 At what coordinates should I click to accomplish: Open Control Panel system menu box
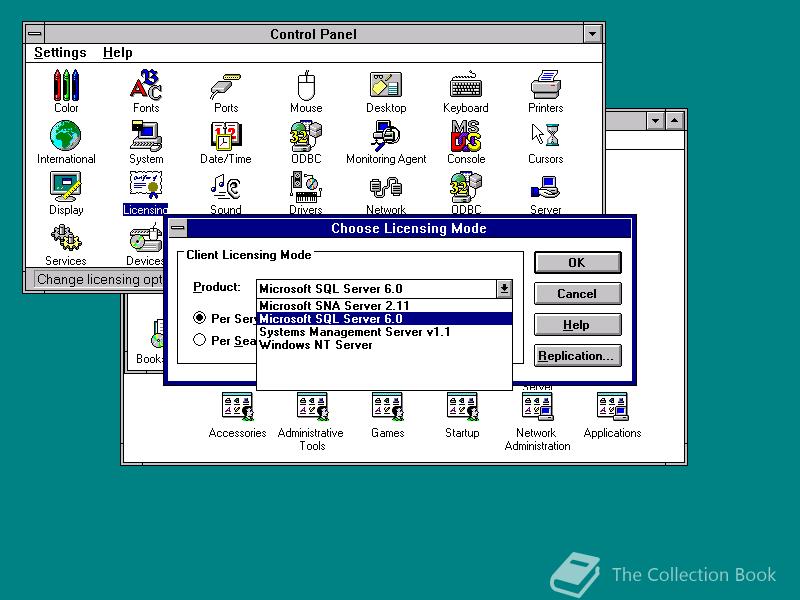pyautogui.click(x=35, y=34)
